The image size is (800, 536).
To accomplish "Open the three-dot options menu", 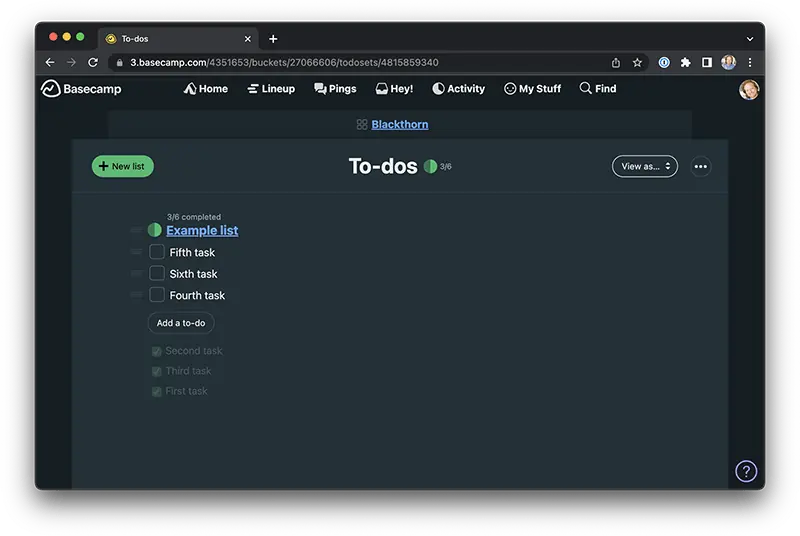I will (701, 166).
